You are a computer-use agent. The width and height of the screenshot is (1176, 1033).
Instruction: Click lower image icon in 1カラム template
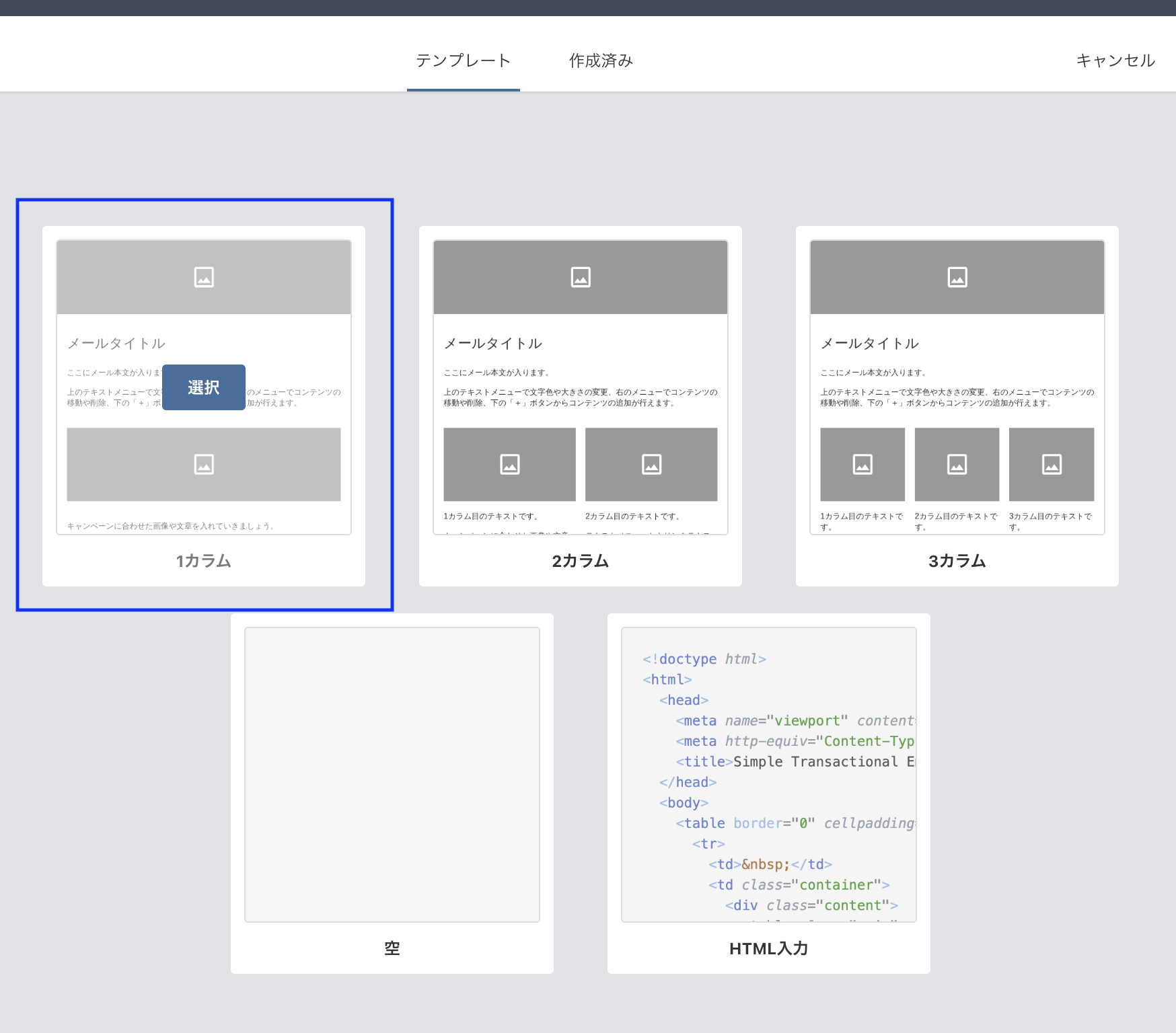pyautogui.click(x=204, y=464)
